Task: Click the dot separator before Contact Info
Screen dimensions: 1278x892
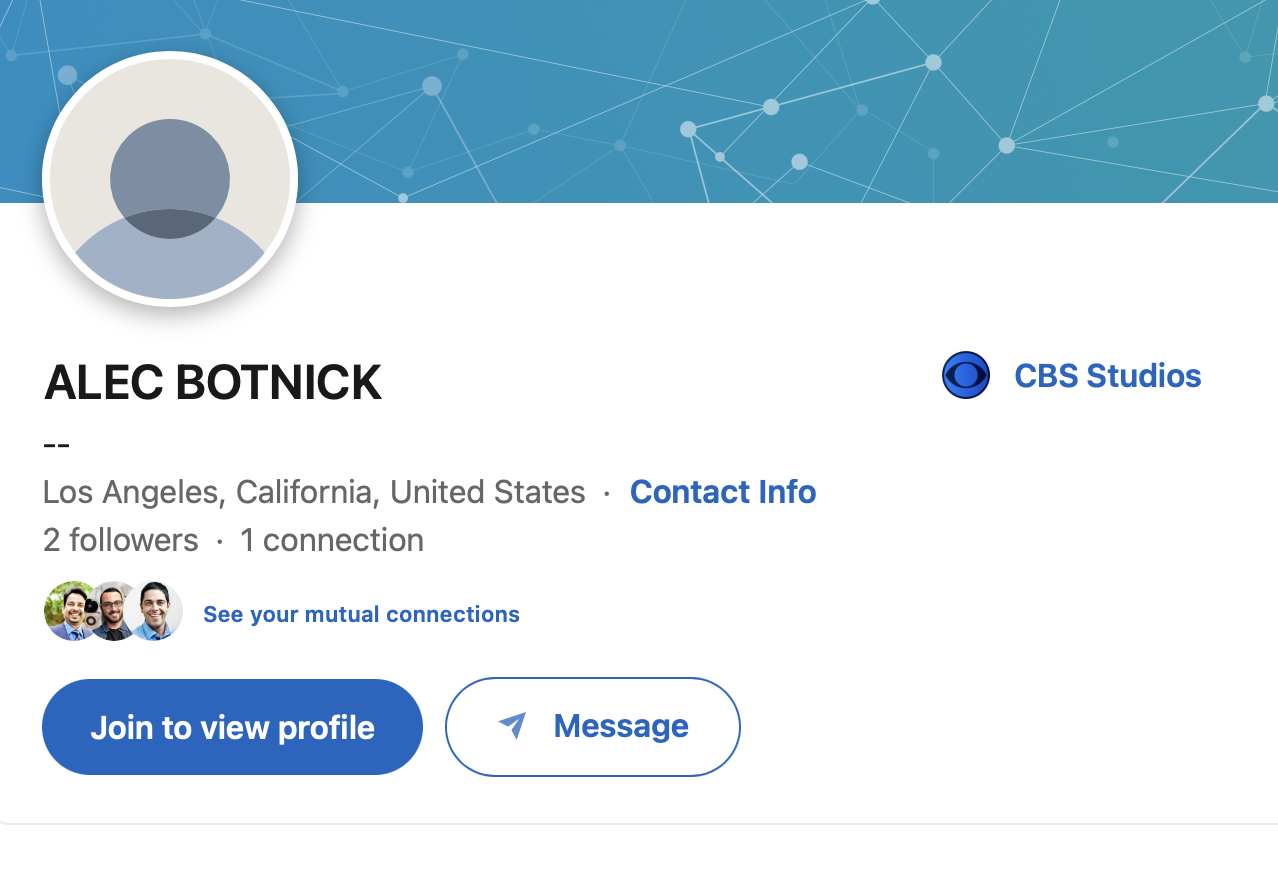Action: (x=607, y=493)
